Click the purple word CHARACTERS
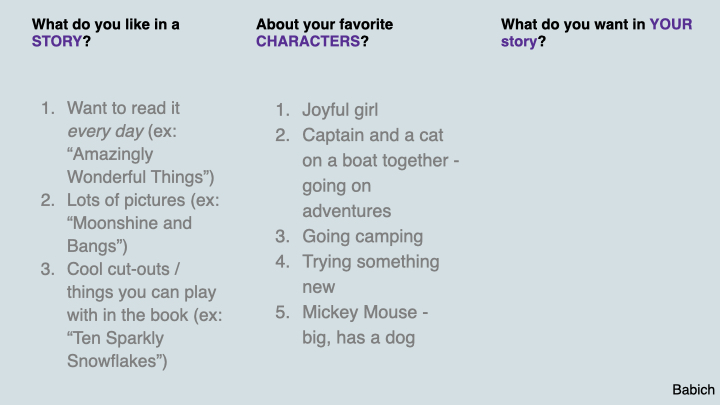Screen dimensions: 720x405 [x=308, y=41]
